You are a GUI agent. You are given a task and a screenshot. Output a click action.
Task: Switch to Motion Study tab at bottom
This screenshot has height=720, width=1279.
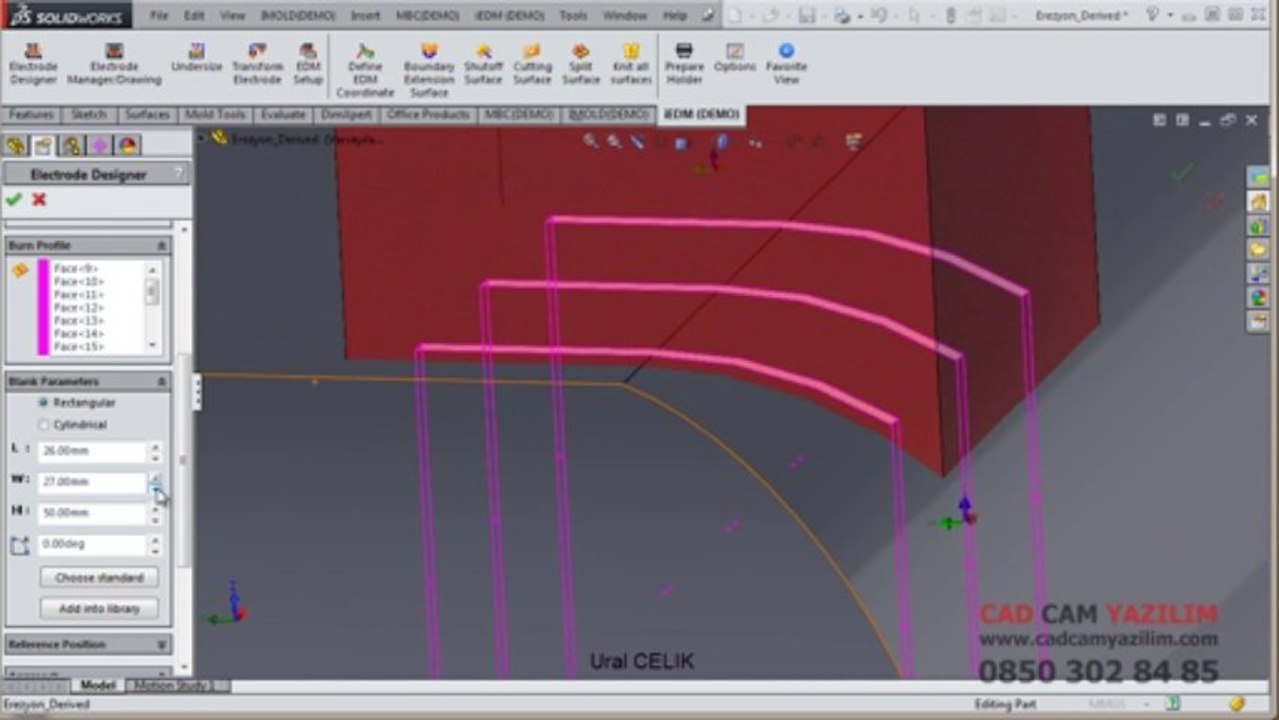(176, 685)
